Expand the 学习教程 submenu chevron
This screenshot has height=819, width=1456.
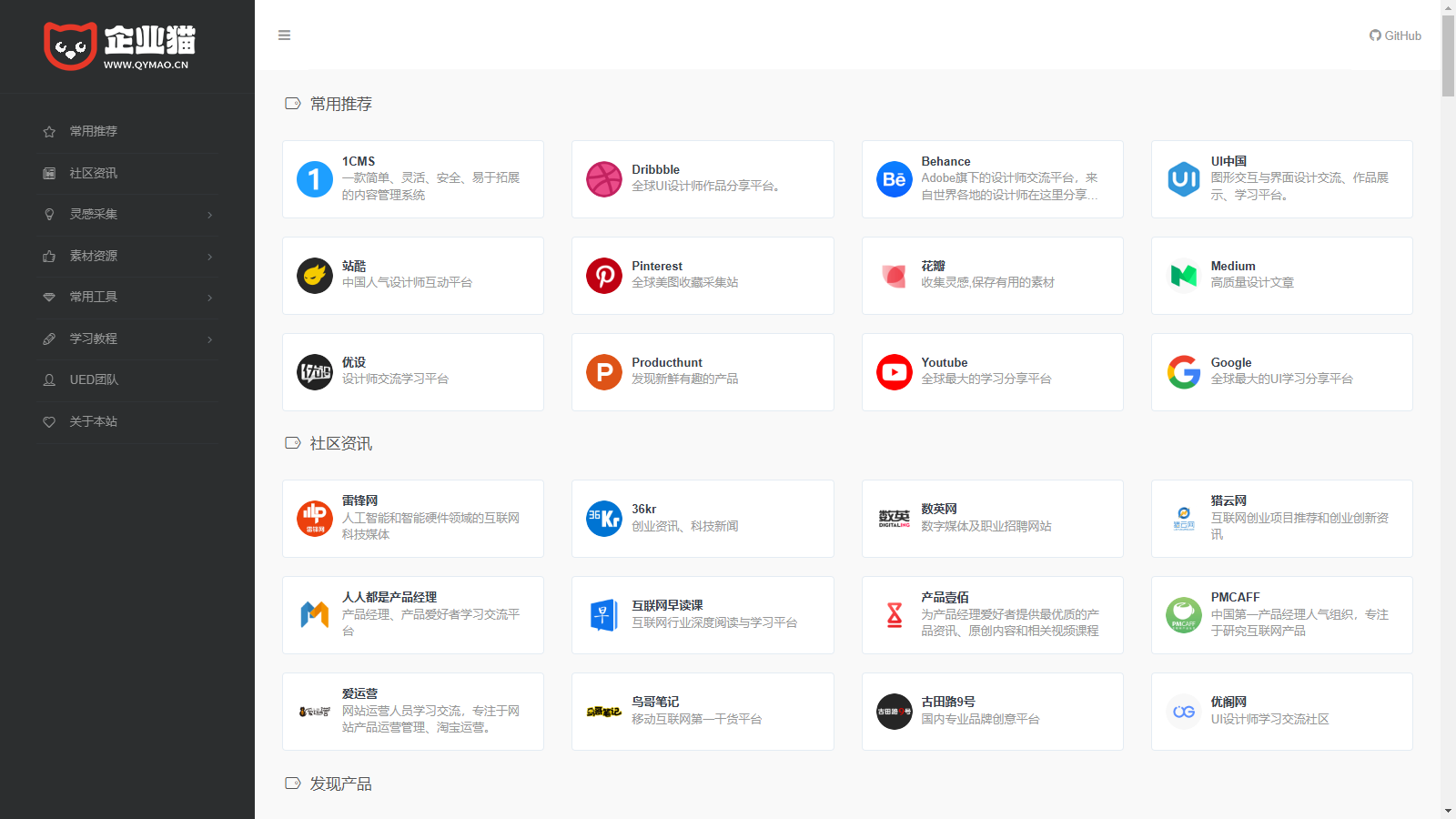click(x=210, y=339)
